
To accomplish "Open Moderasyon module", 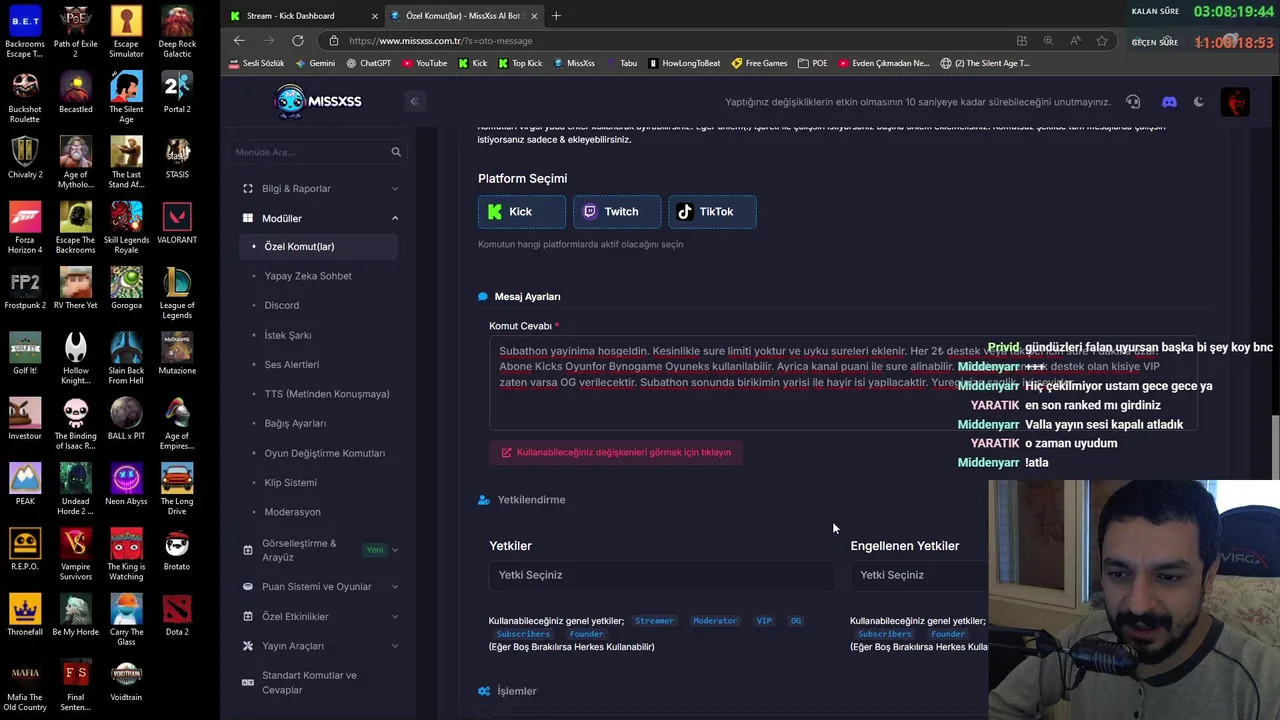I will 293,512.
